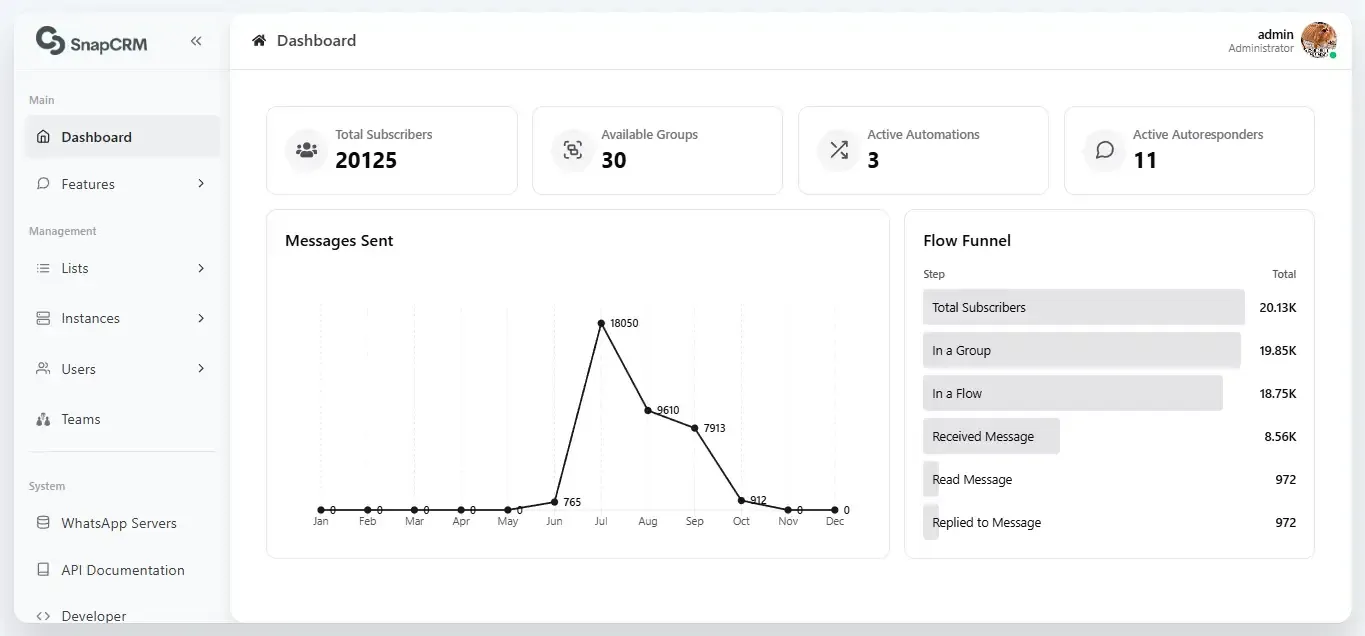Go to WhatsApp Servers menu item
The width and height of the screenshot is (1365, 636).
click(x=122, y=523)
